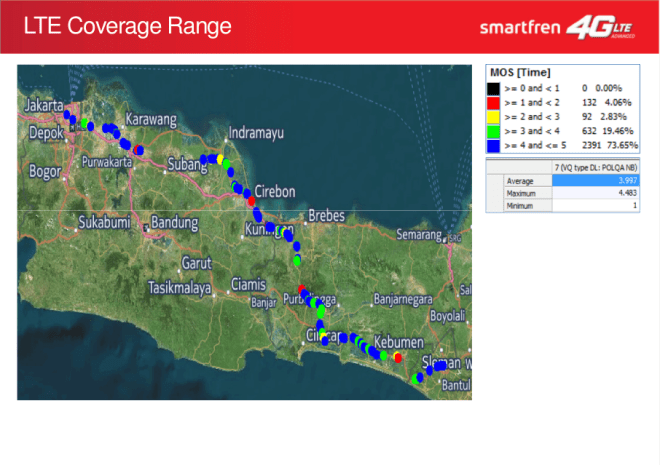The width and height of the screenshot is (660, 465).
Task: Click the Indramayu label on map
Action: [256, 133]
